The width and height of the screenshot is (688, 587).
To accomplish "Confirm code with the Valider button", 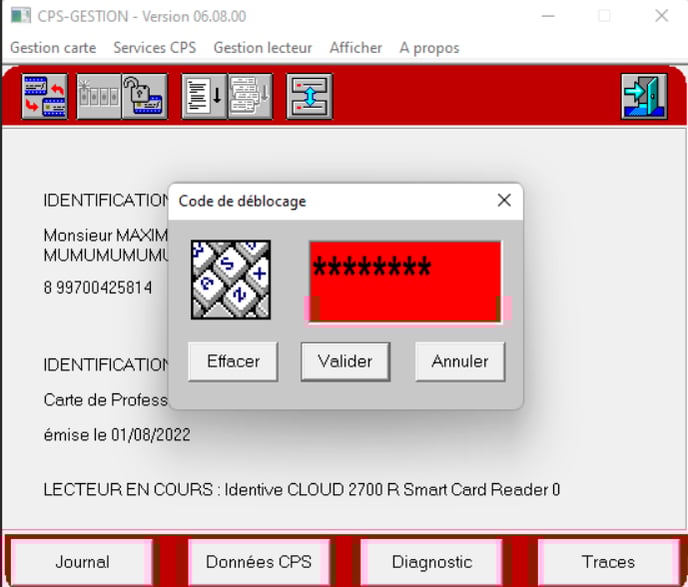I will [x=345, y=362].
